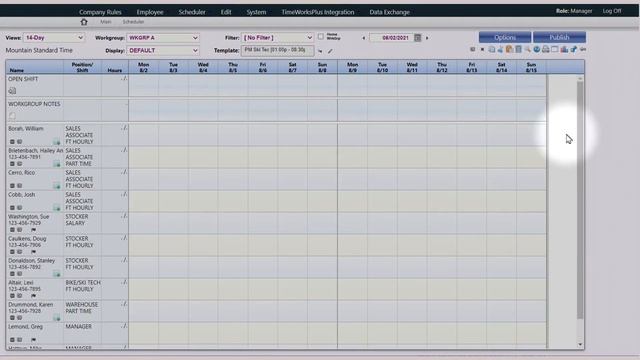Click the last link icon in scheduler toolbar
Image resolution: width=640 pixels, height=360 pixels.
(583, 49)
